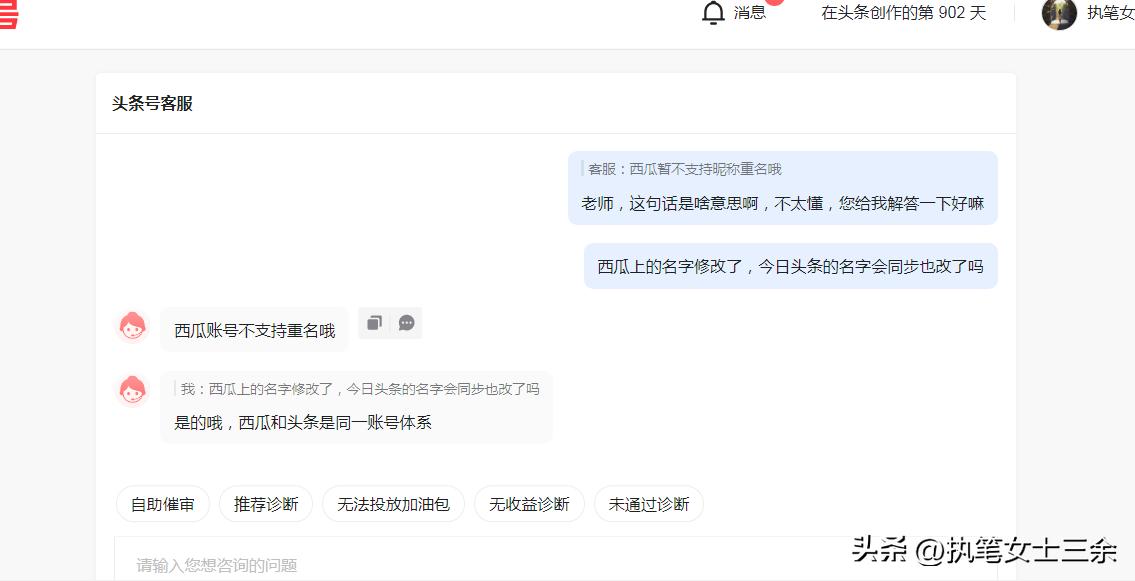The height and width of the screenshot is (581, 1135).
Task: Click the feedback chat-bubble icon beside the bot reply
Action: (405, 323)
